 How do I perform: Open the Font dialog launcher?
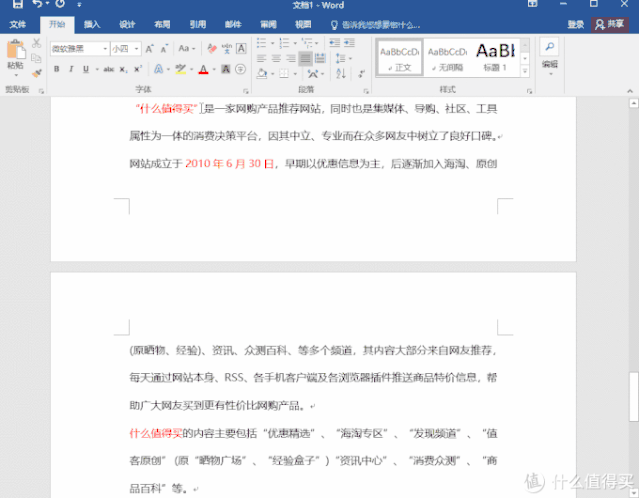pyautogui.click(x=245, y=91)
